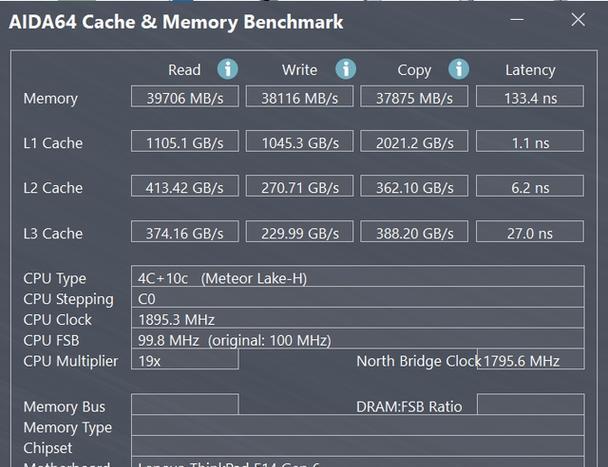Image resolution: width=608 pixels, height=467 pixels.
Task: Close the AIDA64 Cache & Memory Benchmark window
Action: click(x=578, y=19)
